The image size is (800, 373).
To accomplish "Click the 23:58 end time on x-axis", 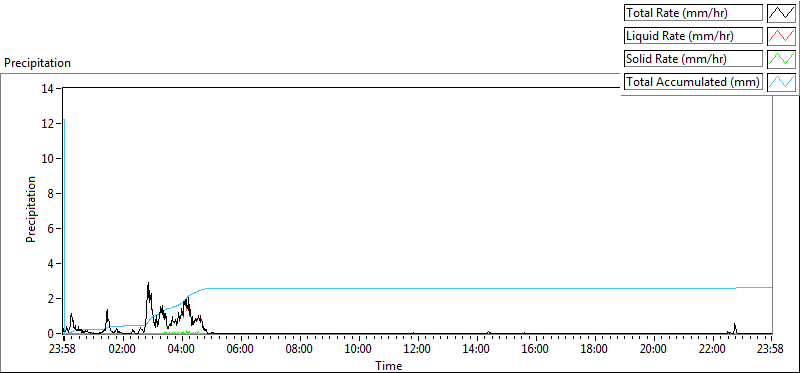I will pyautogui.click(x=771, y=350).
